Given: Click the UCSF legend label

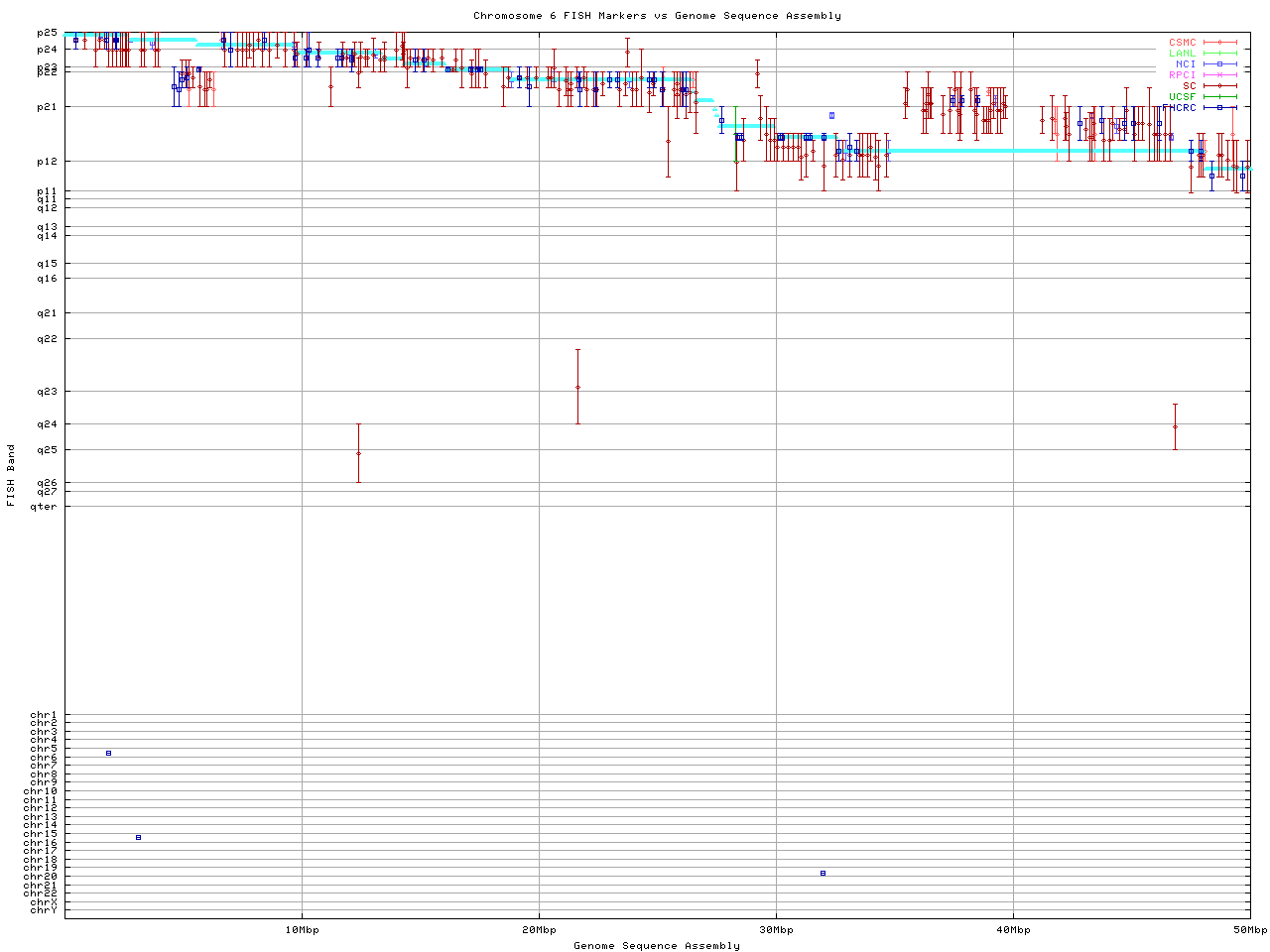Looking at the screenshot, I should [x=1182, y=96].
